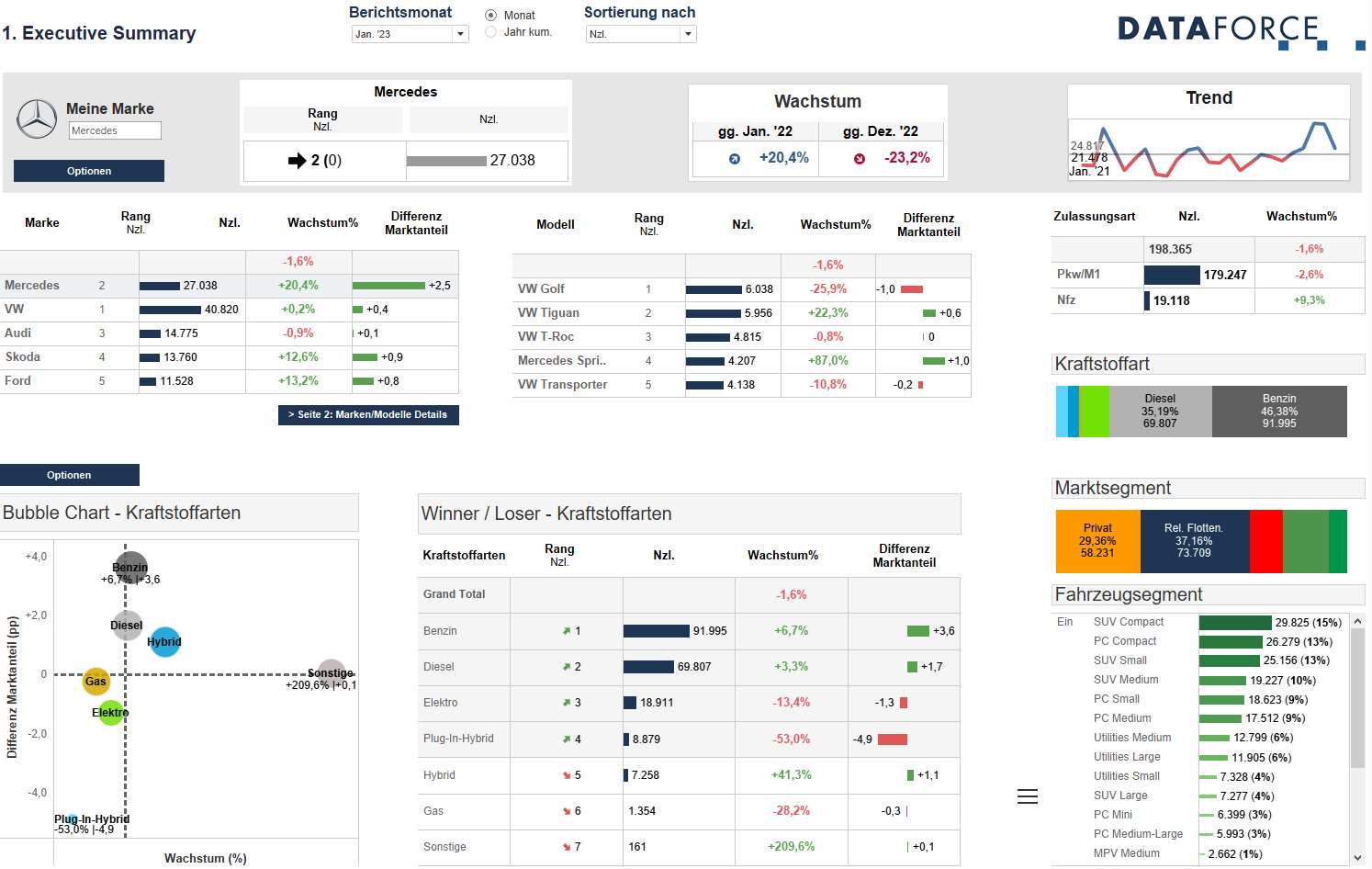
Task: Click the VW Transporter model row
Action: pos(742,385)
